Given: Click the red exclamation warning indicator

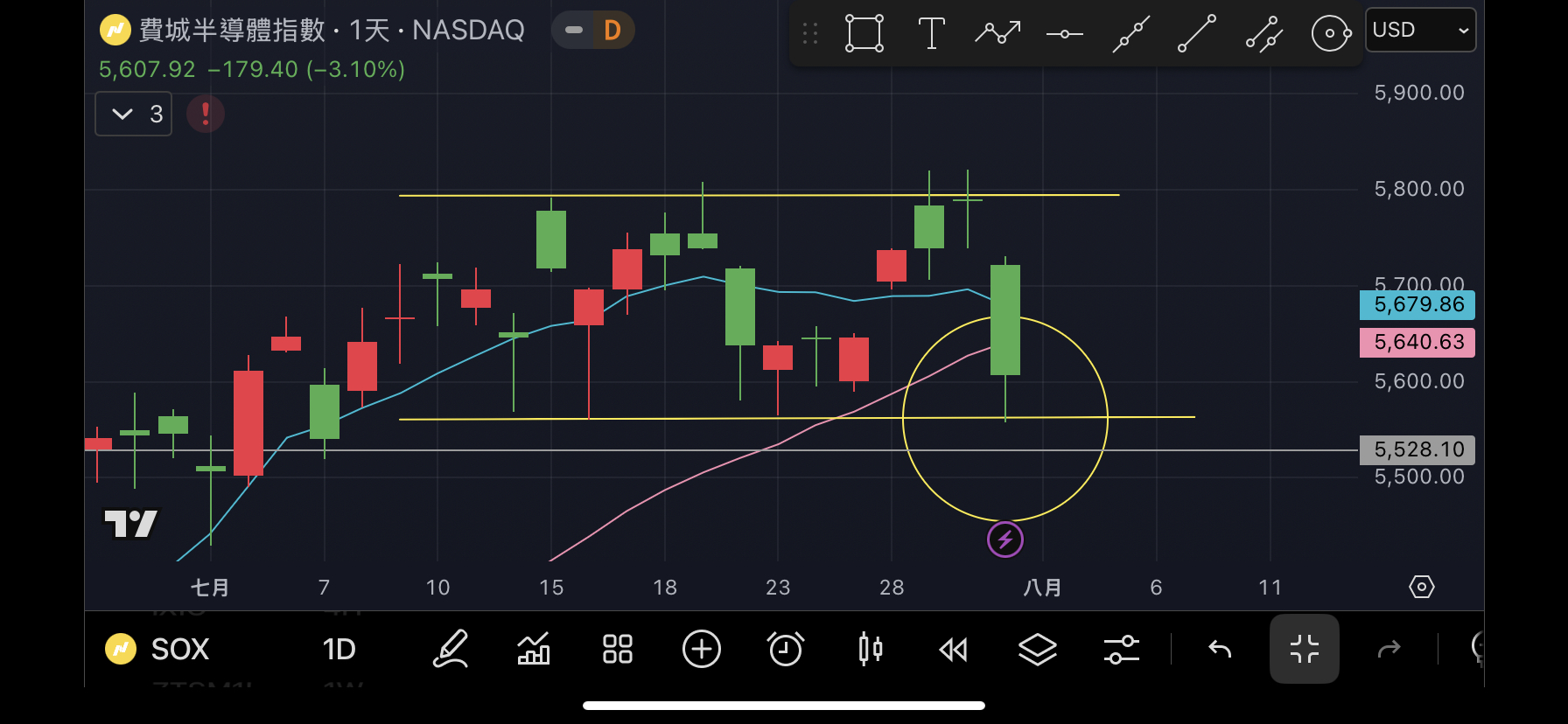Looking at the screenshot, I should pos(206,114).
